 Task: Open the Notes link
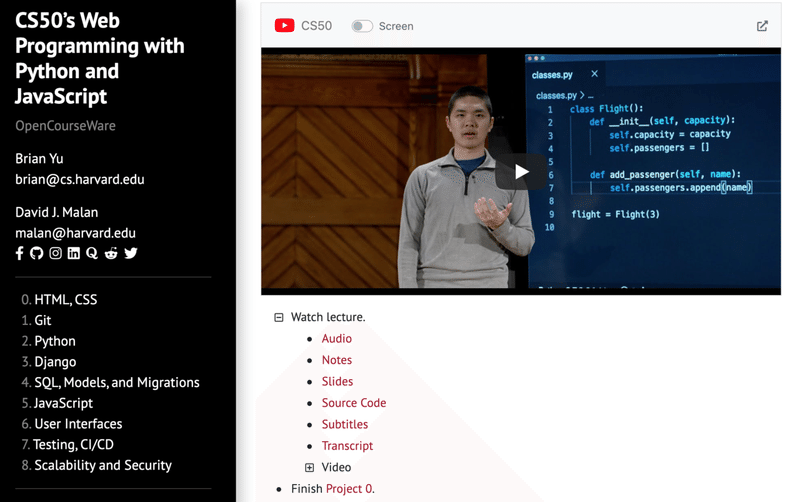[337, 360]
